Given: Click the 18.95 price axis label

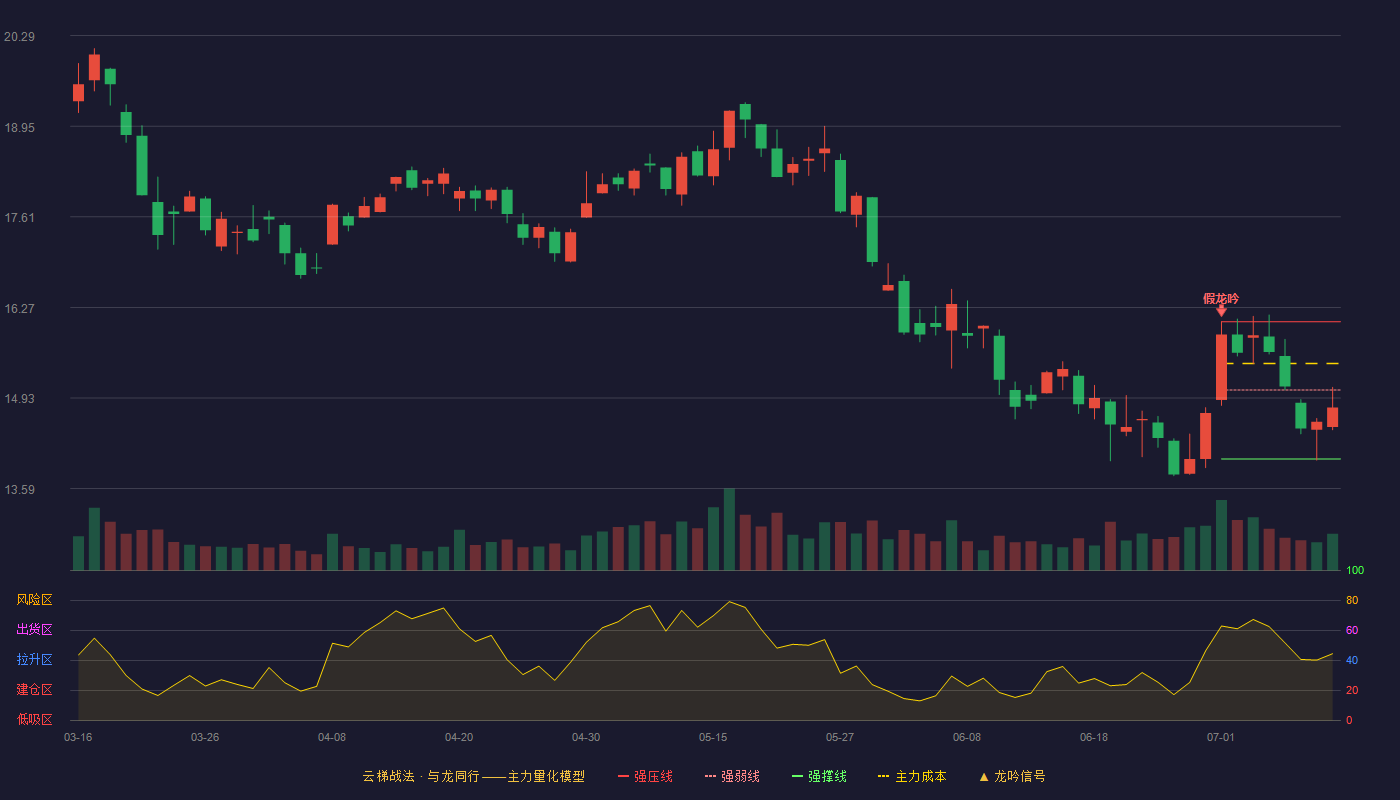Looking at the screenshot, I should 19,128.
